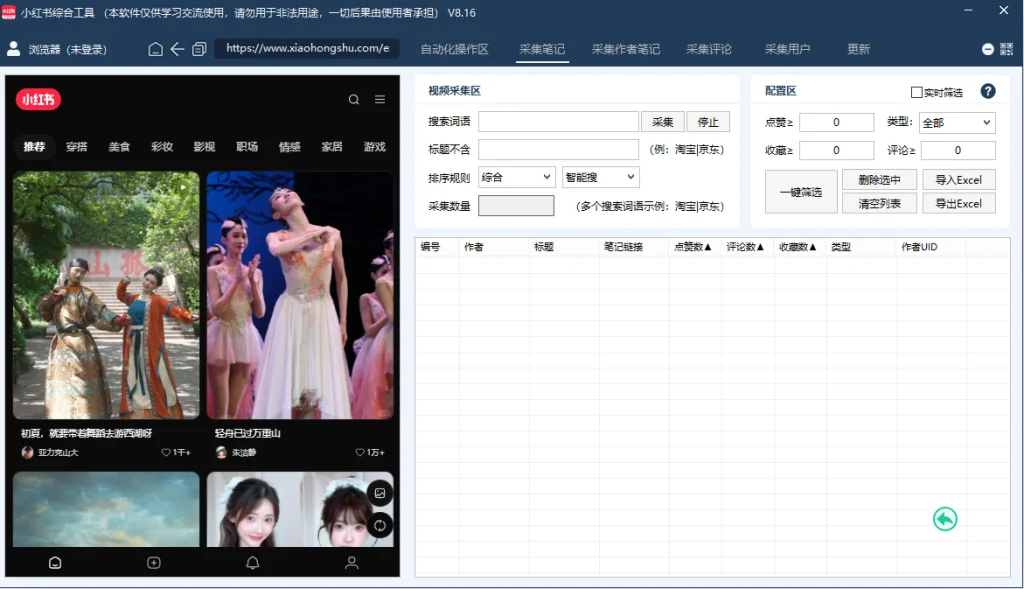Click the bottom notification bell icon
Viewport: 1024px width, 589px height.
[253, 562]
